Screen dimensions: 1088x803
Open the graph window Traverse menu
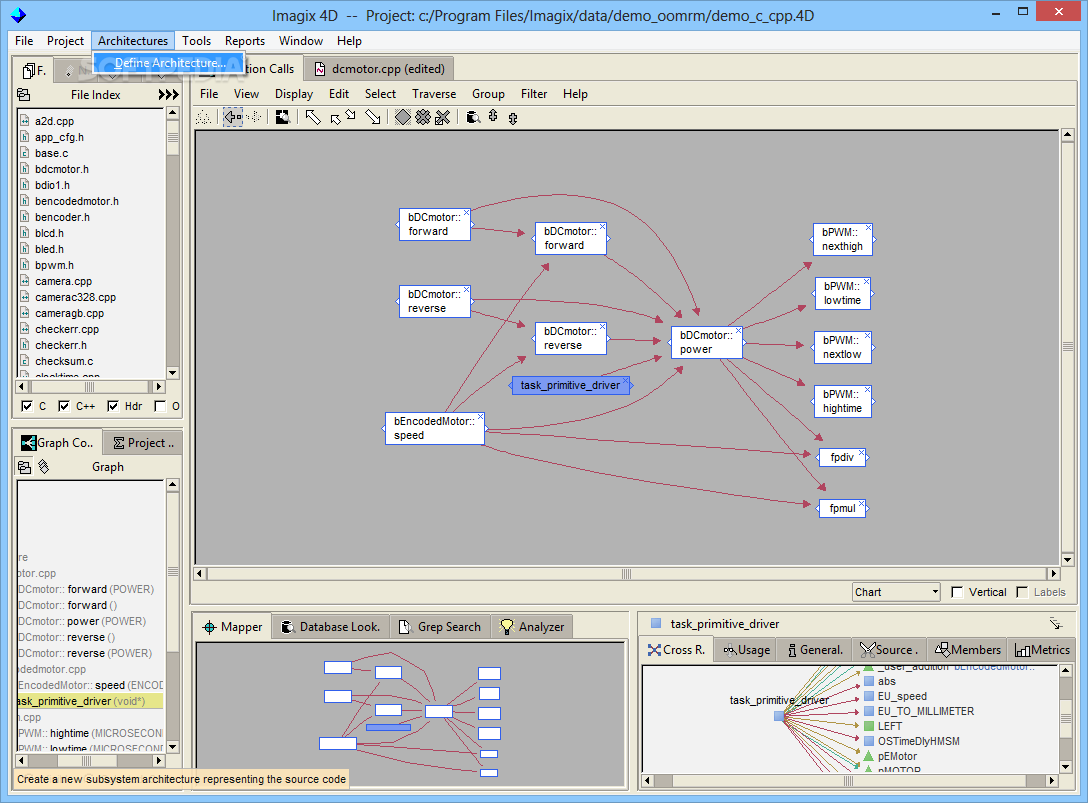tap(434, 94)
